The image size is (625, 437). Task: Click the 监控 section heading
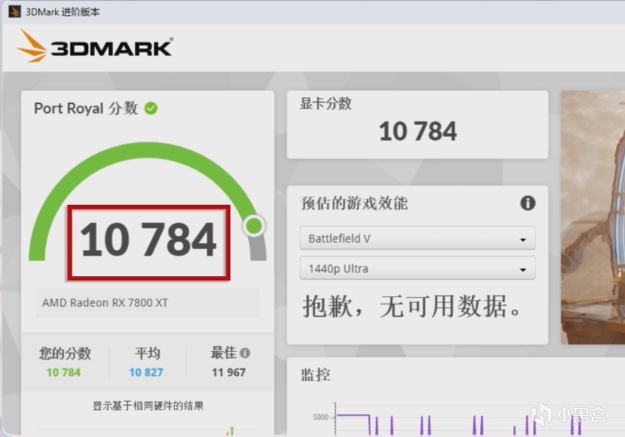click(x=316, y=375)
